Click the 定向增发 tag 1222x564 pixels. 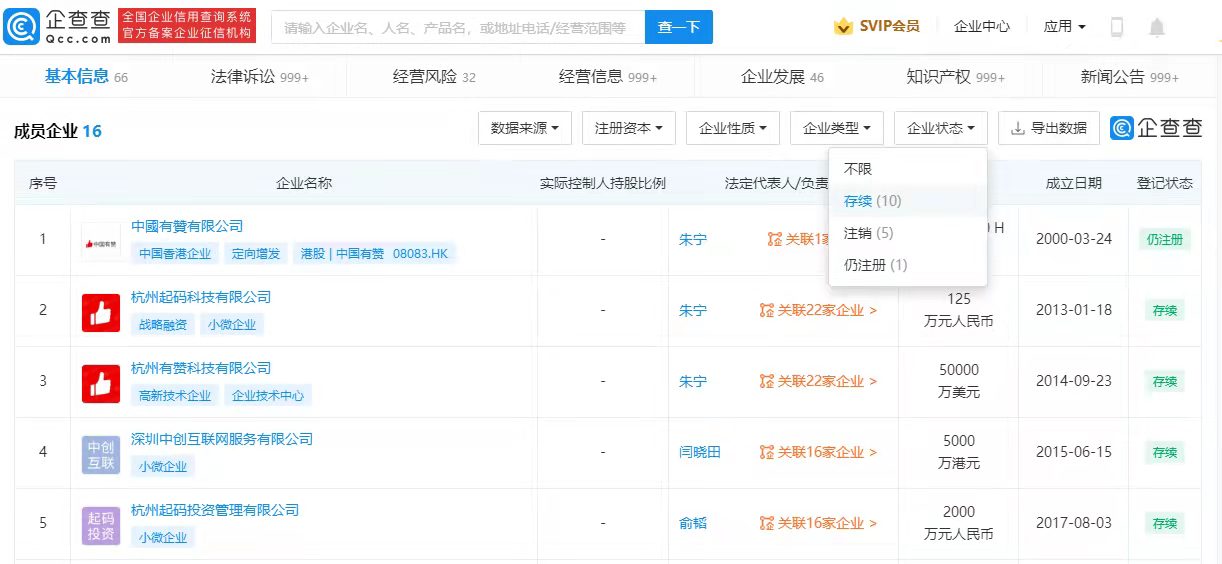(x=256, y=253)
